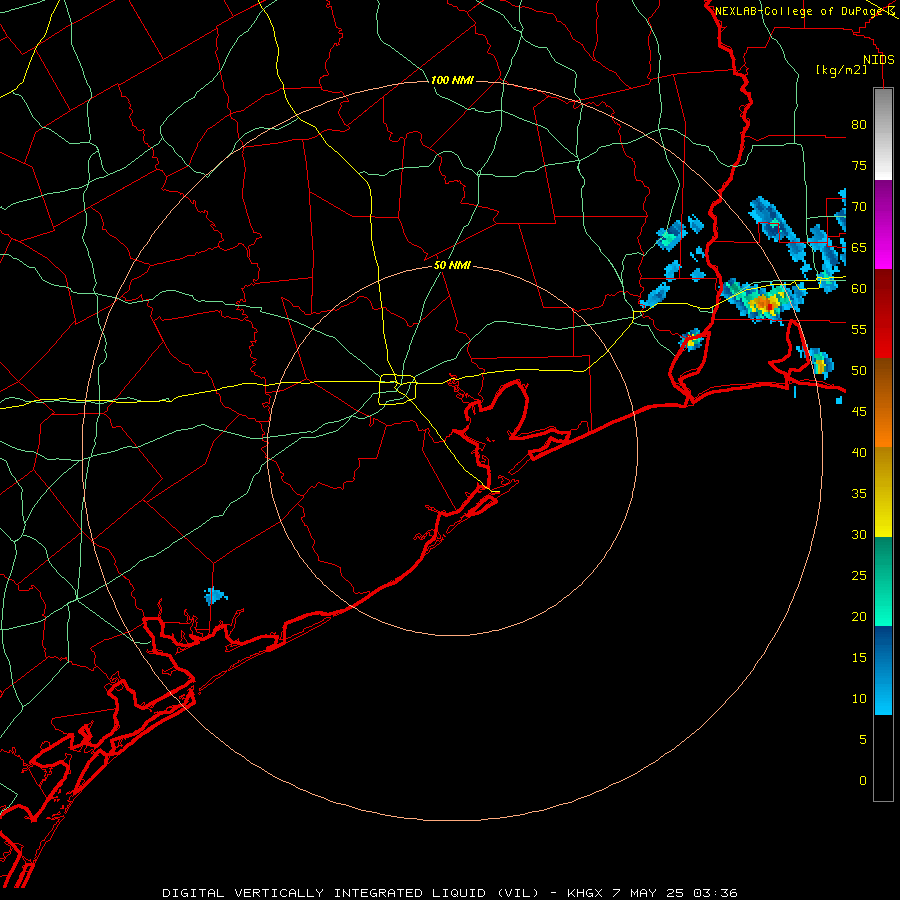Click the isolated blue echo near the southwest coast
The width and height of the screenshot is (900, 900).
[215, 596]
